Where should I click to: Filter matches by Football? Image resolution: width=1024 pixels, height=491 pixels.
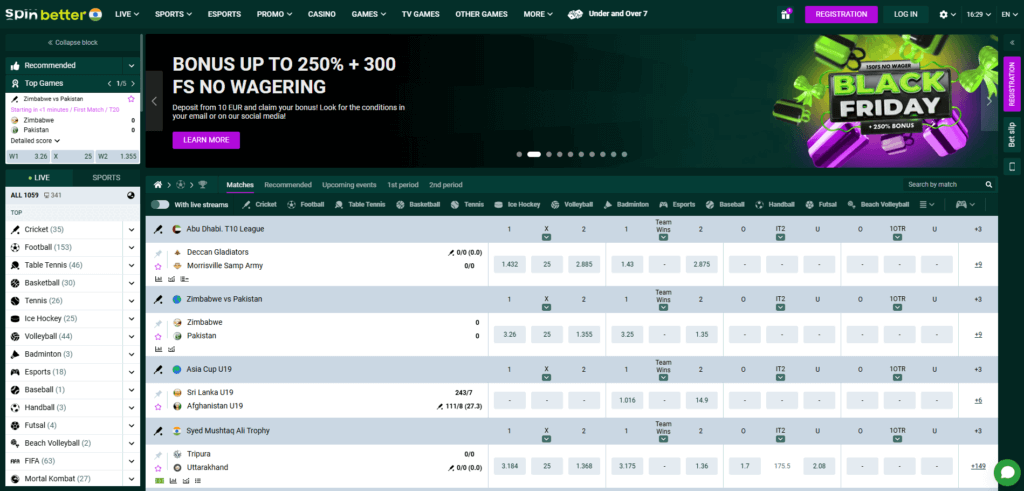click(305, 204)
